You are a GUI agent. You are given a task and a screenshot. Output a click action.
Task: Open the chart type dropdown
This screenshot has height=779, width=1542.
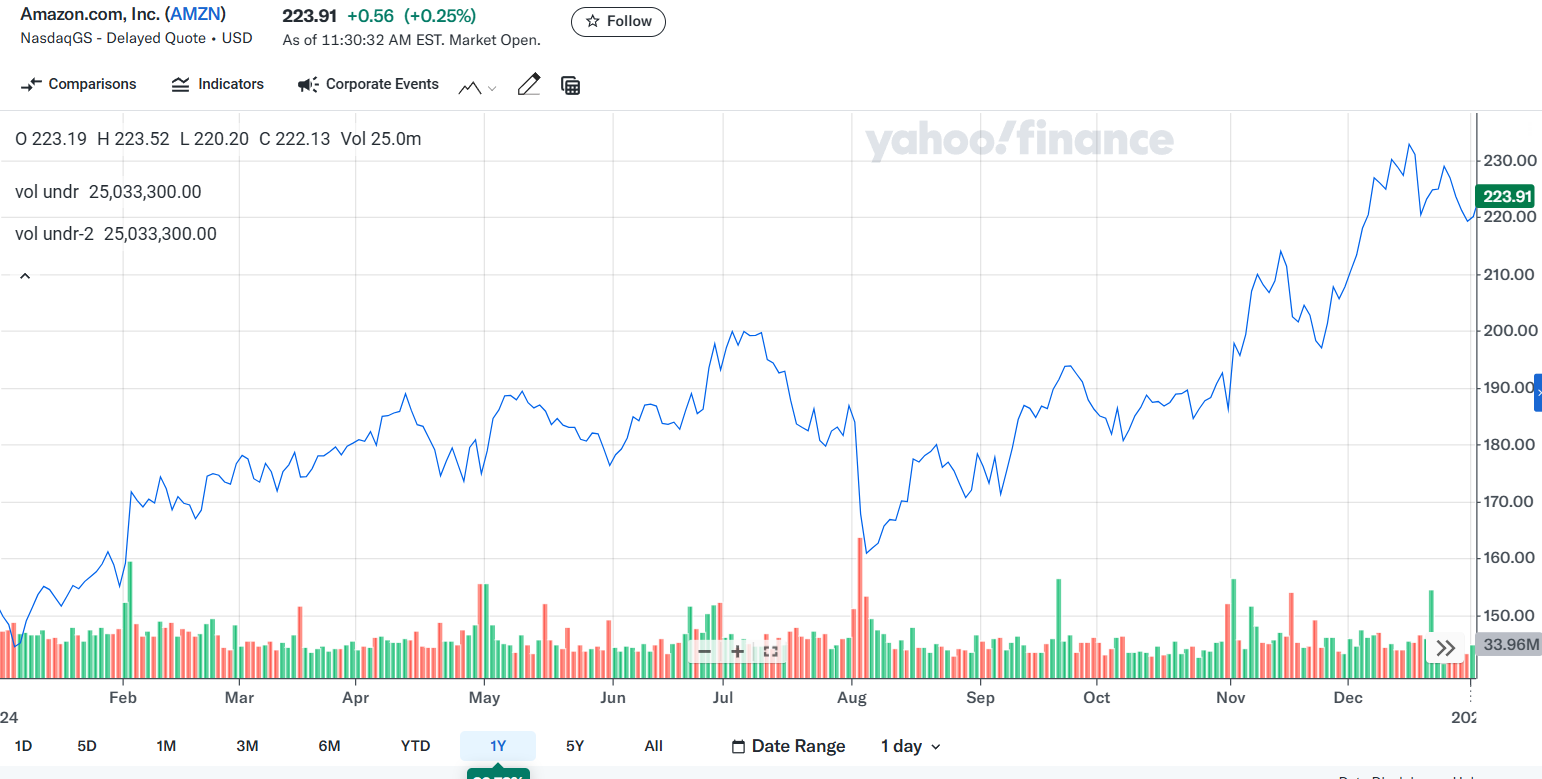pyautogui.click(x=477, y=87)
